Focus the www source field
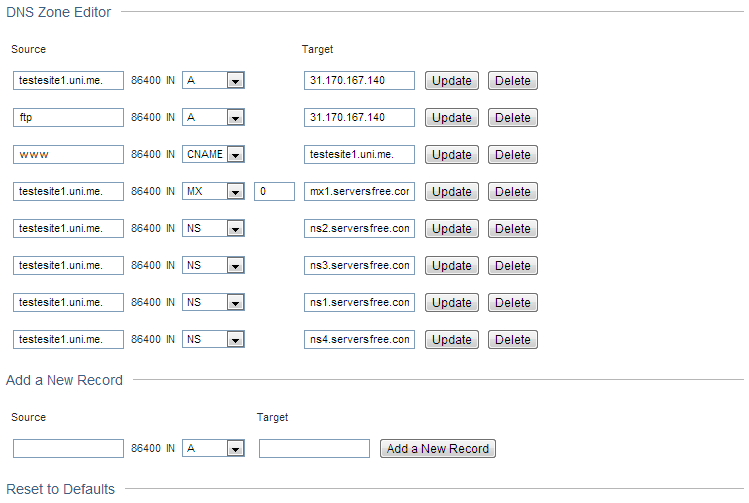Screen dimensions: 749x503 point(68,155)
